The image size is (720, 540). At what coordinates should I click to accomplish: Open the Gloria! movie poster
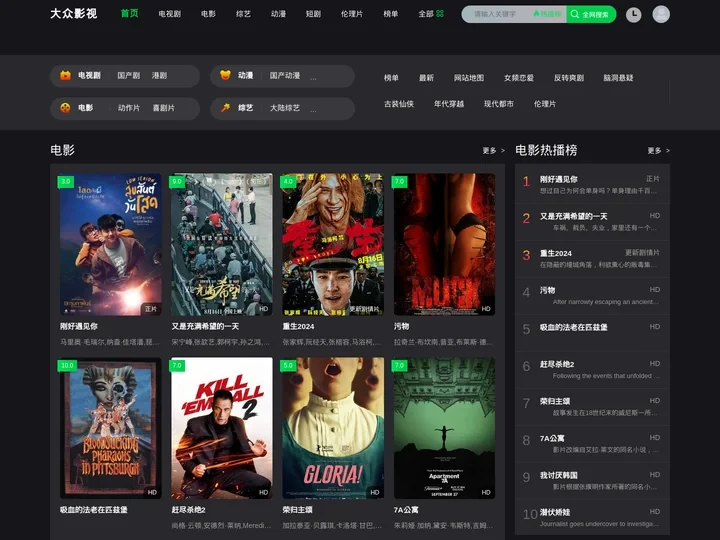point(333,428)
